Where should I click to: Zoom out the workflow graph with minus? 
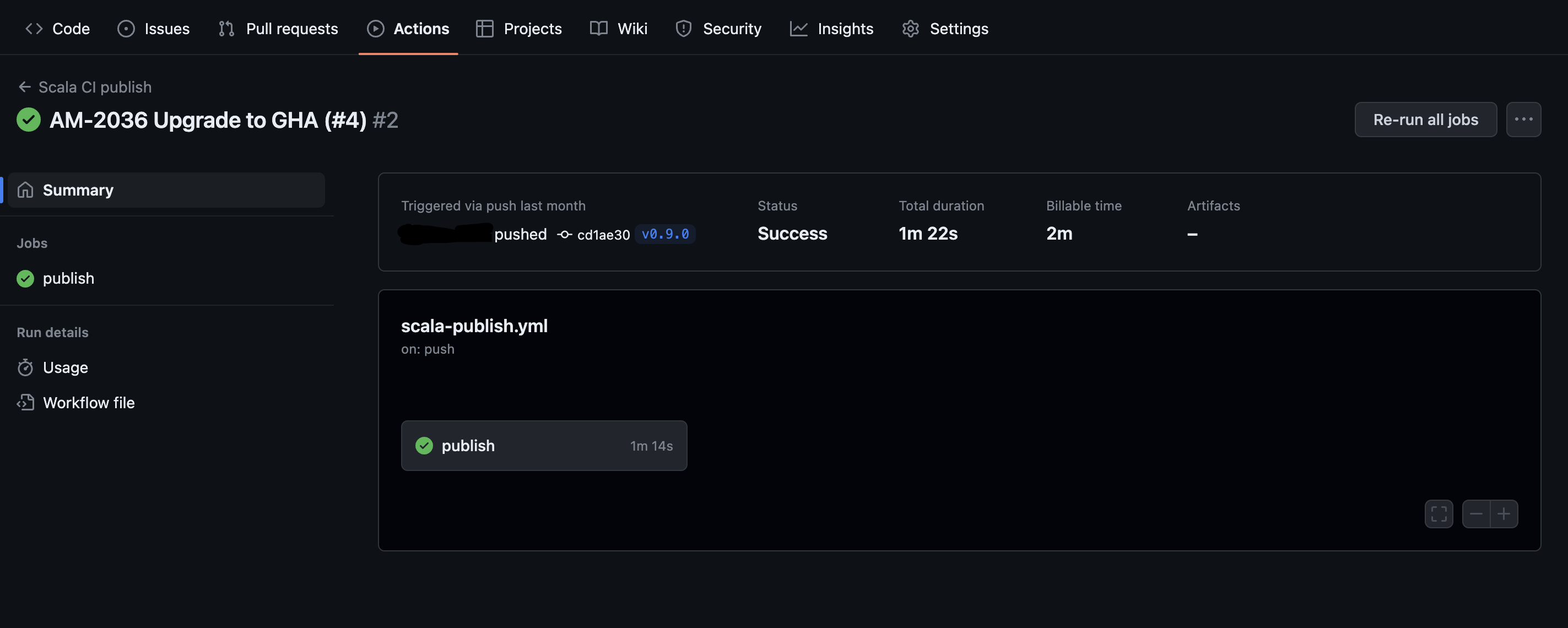(1475, 514)
